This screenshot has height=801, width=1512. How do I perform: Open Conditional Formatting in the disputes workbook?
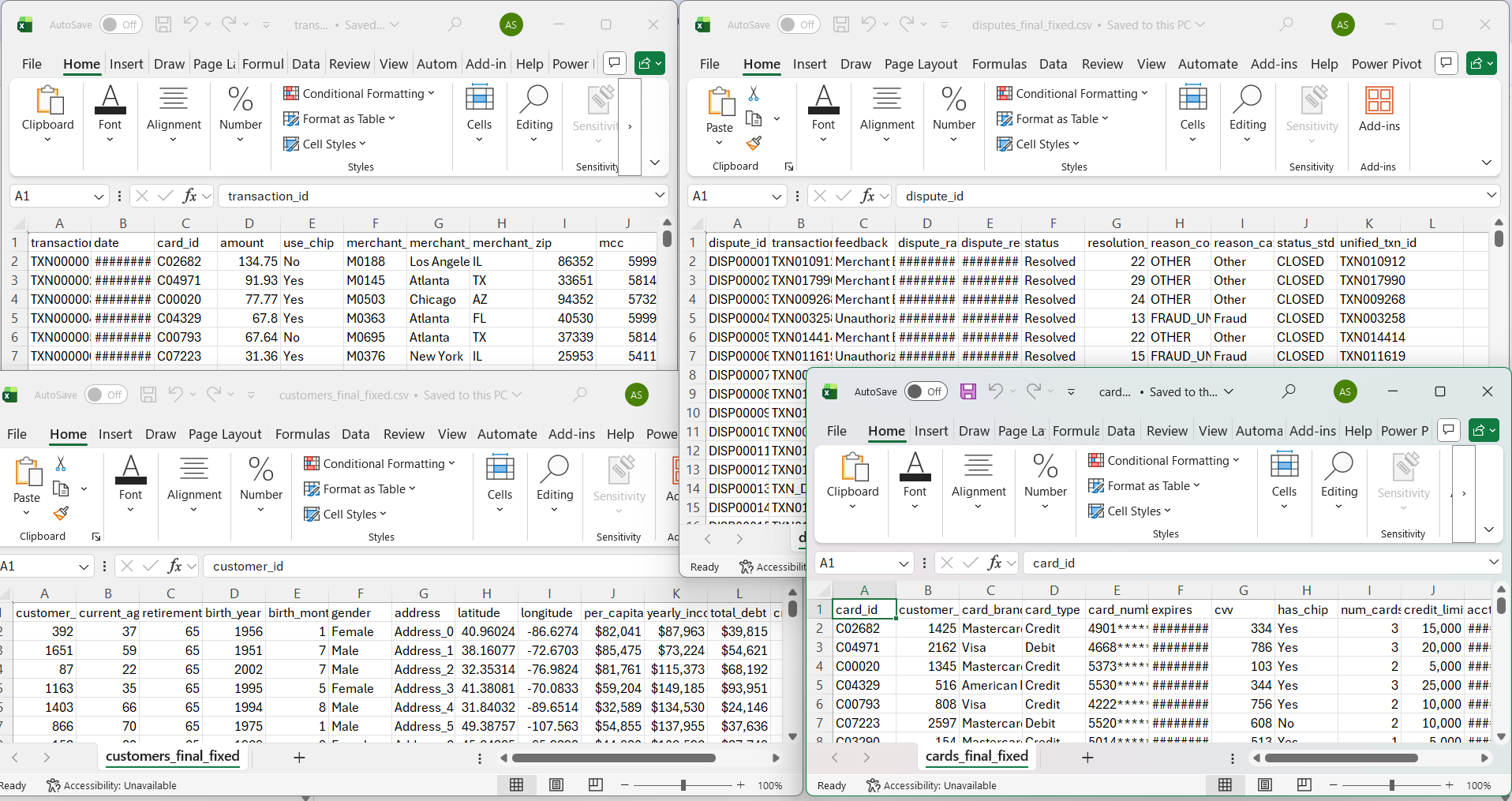click(x=1072, y=93)
